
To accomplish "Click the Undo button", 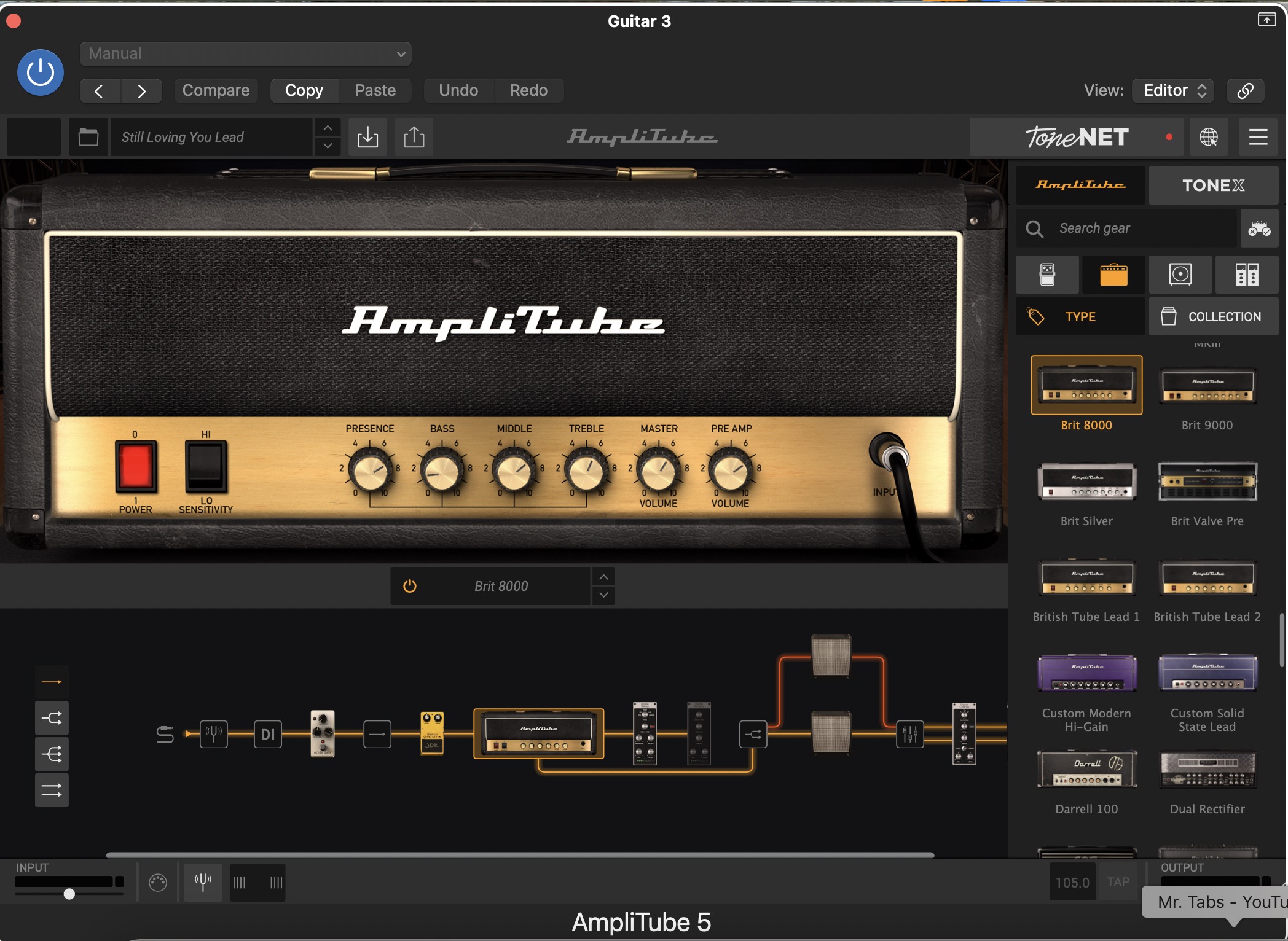I will click(x=458, y=90).
